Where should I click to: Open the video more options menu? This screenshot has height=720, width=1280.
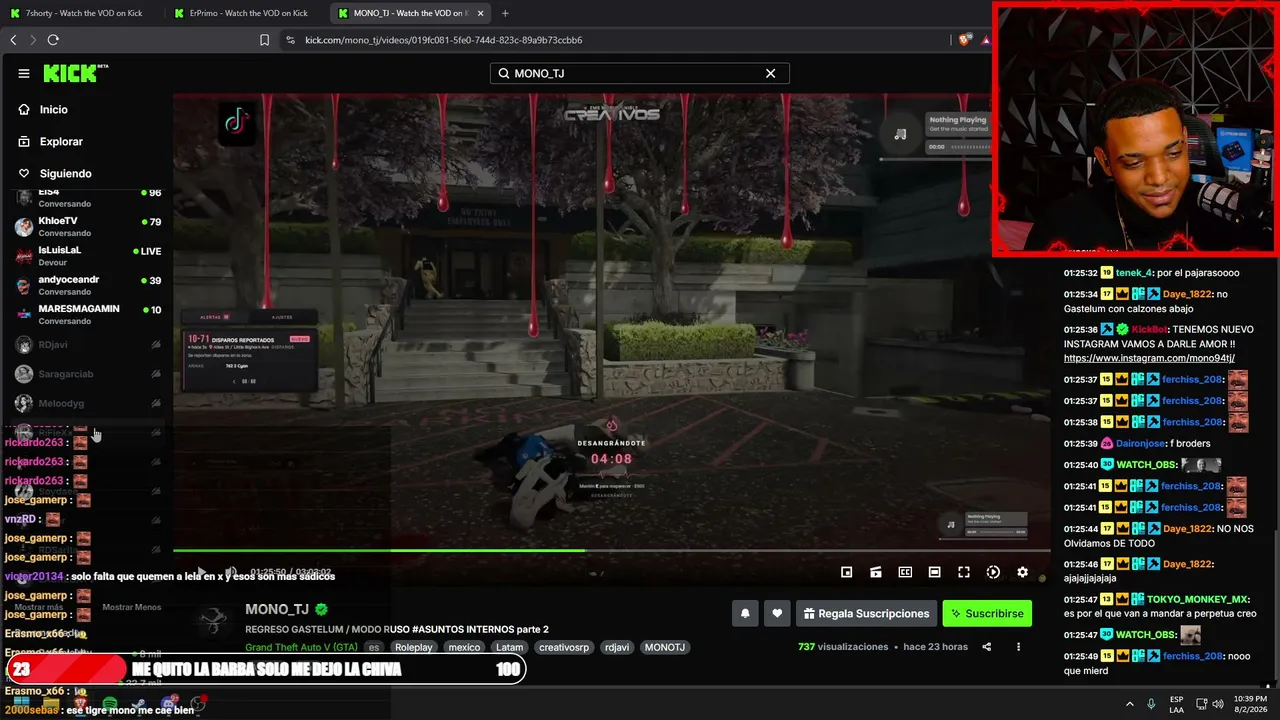pos(1018,647)
